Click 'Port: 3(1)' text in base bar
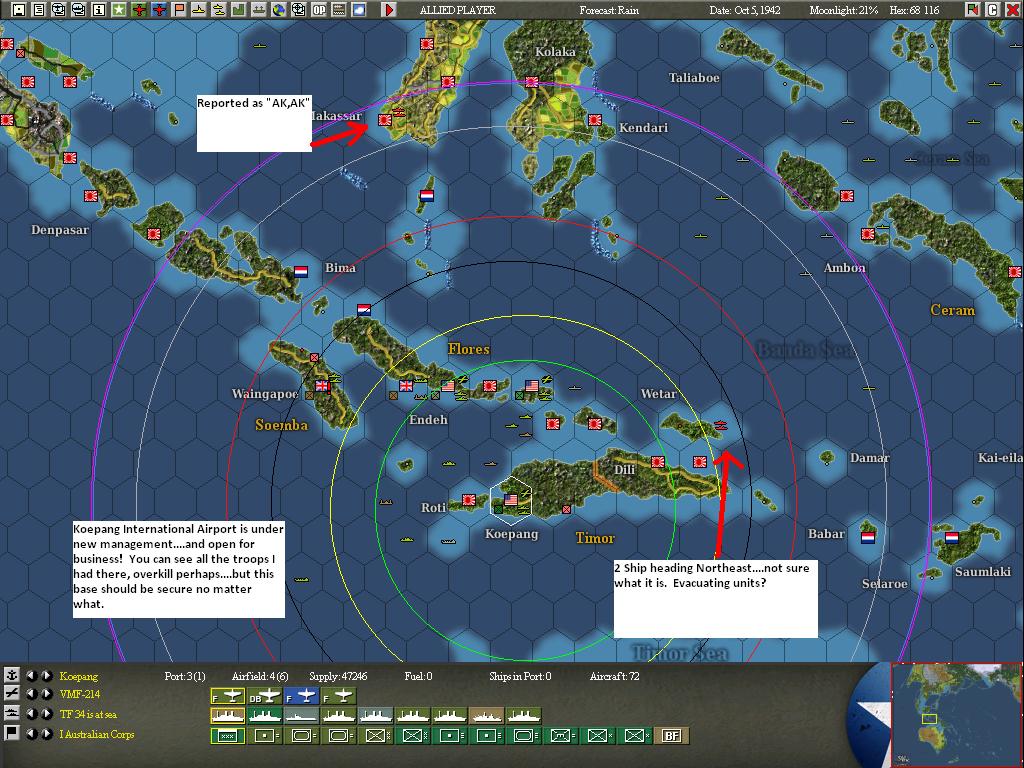Screen dimensions: 1024x768 (185, 677)
